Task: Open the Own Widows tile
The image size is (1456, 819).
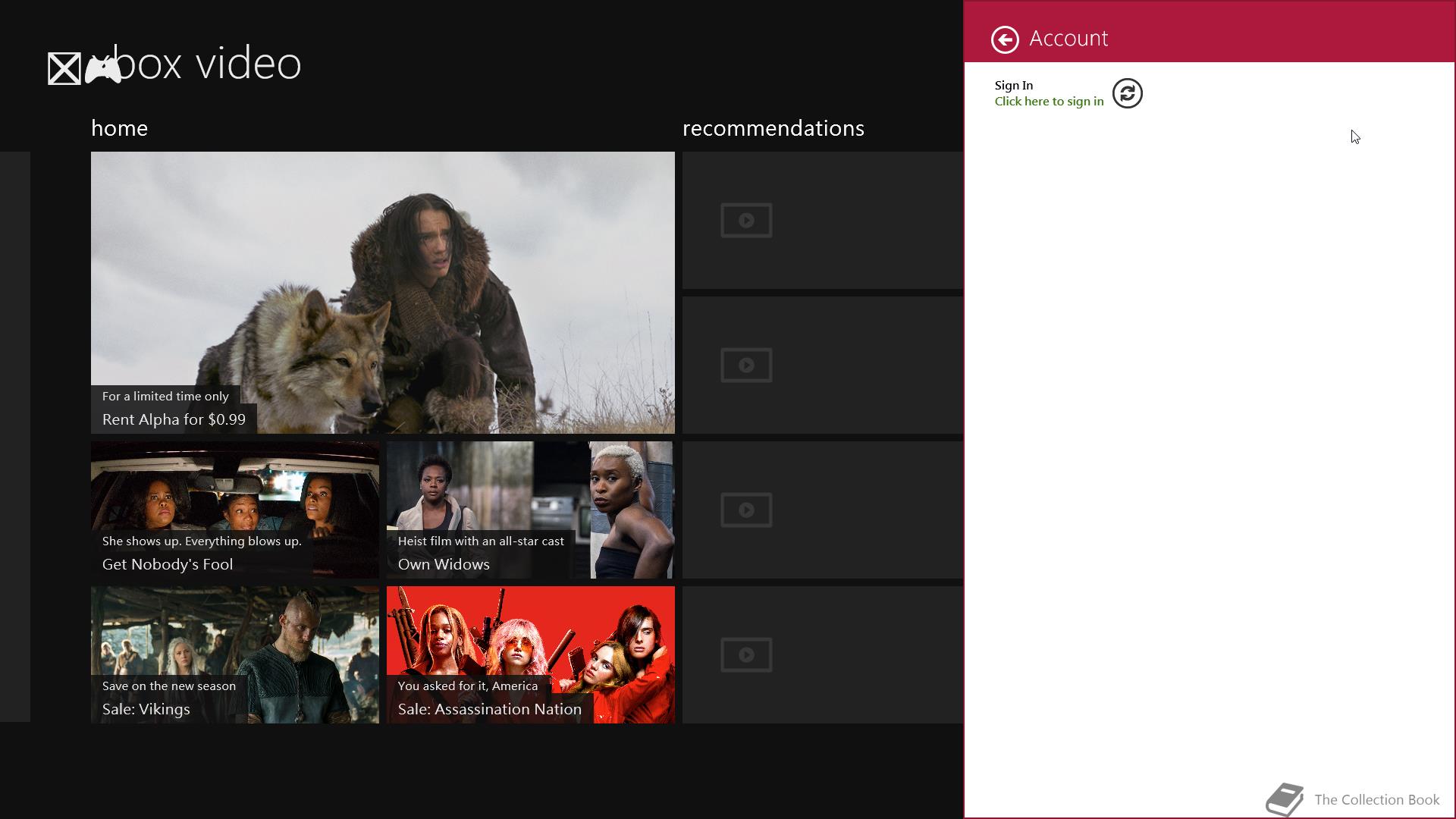Action: pyautogui.click(x=531, y=510)
